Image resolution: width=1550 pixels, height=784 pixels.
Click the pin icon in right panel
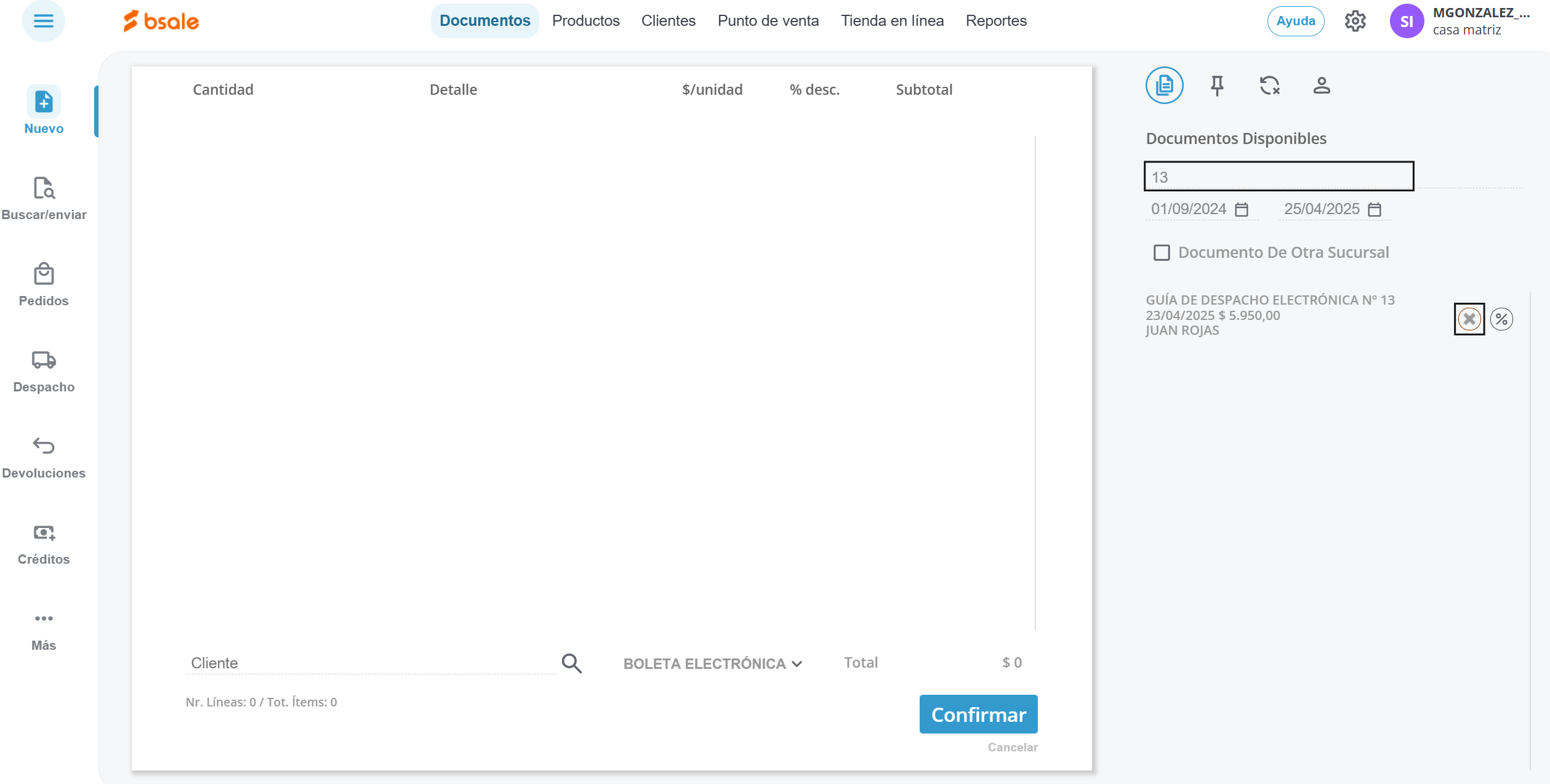click(1216, 86)
